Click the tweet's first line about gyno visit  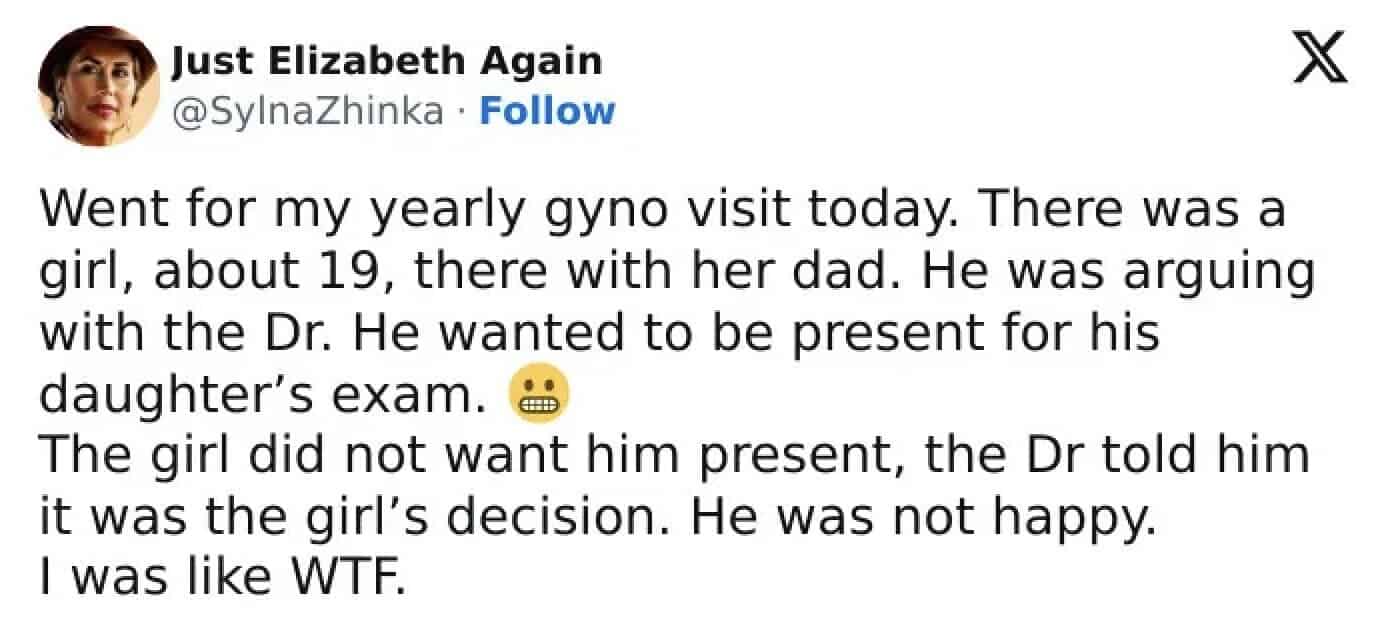click(660, 211)
